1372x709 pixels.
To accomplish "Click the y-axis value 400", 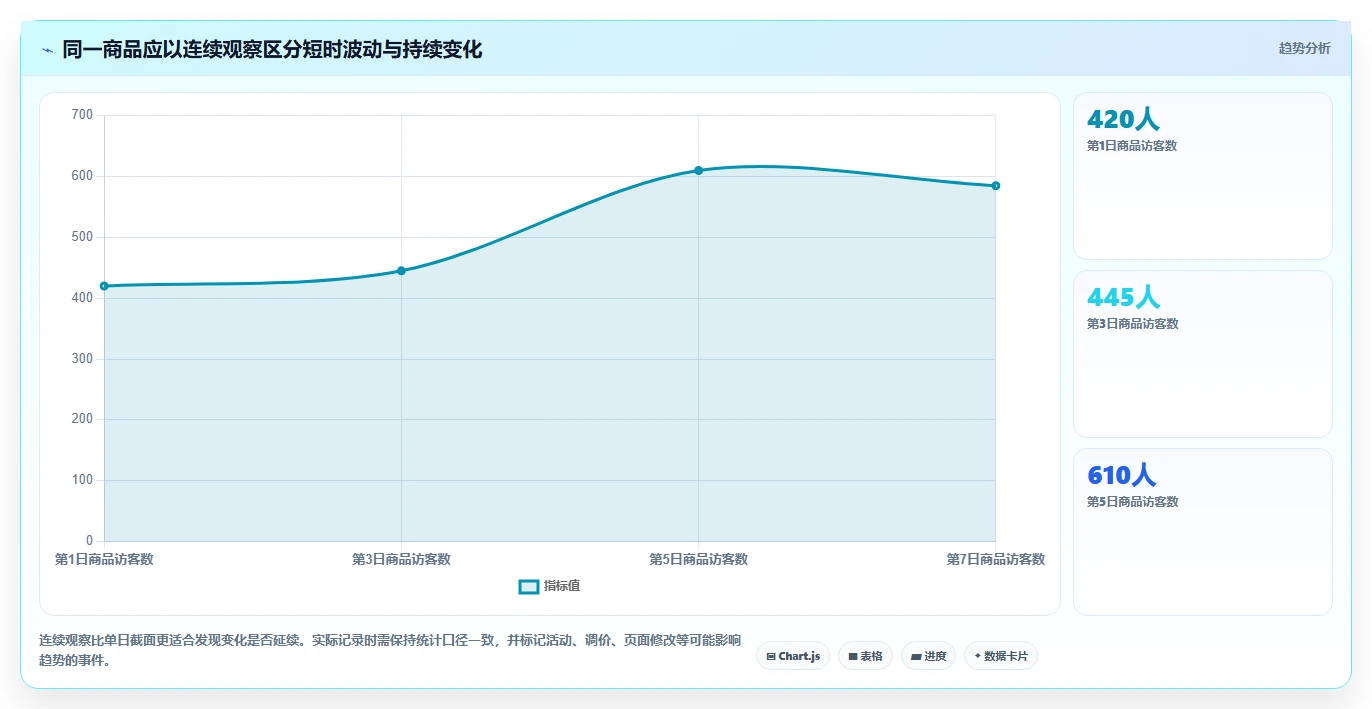I will click(83, 298).
